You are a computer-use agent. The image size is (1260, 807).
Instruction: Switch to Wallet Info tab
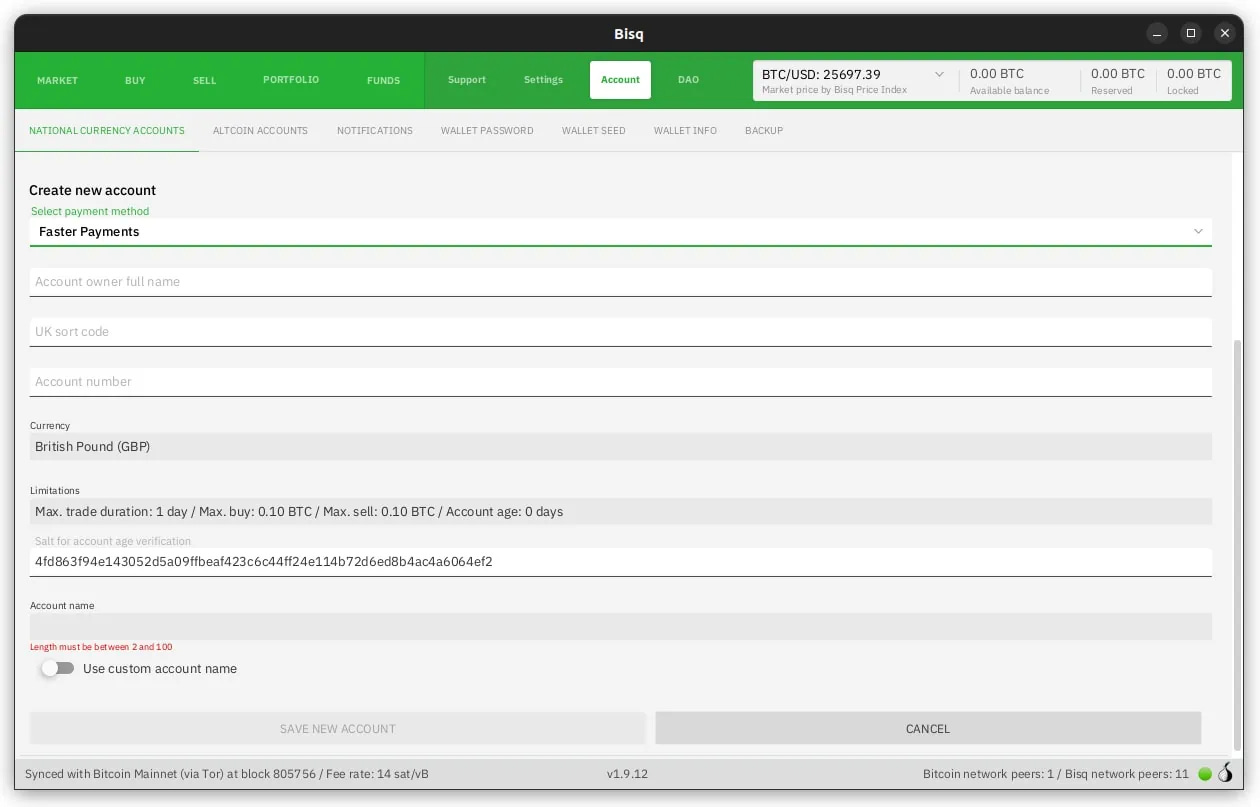click(x=685, y=130)
